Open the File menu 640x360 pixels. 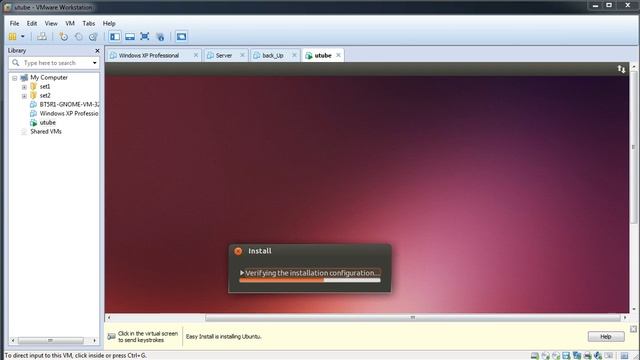coord(14,23)
